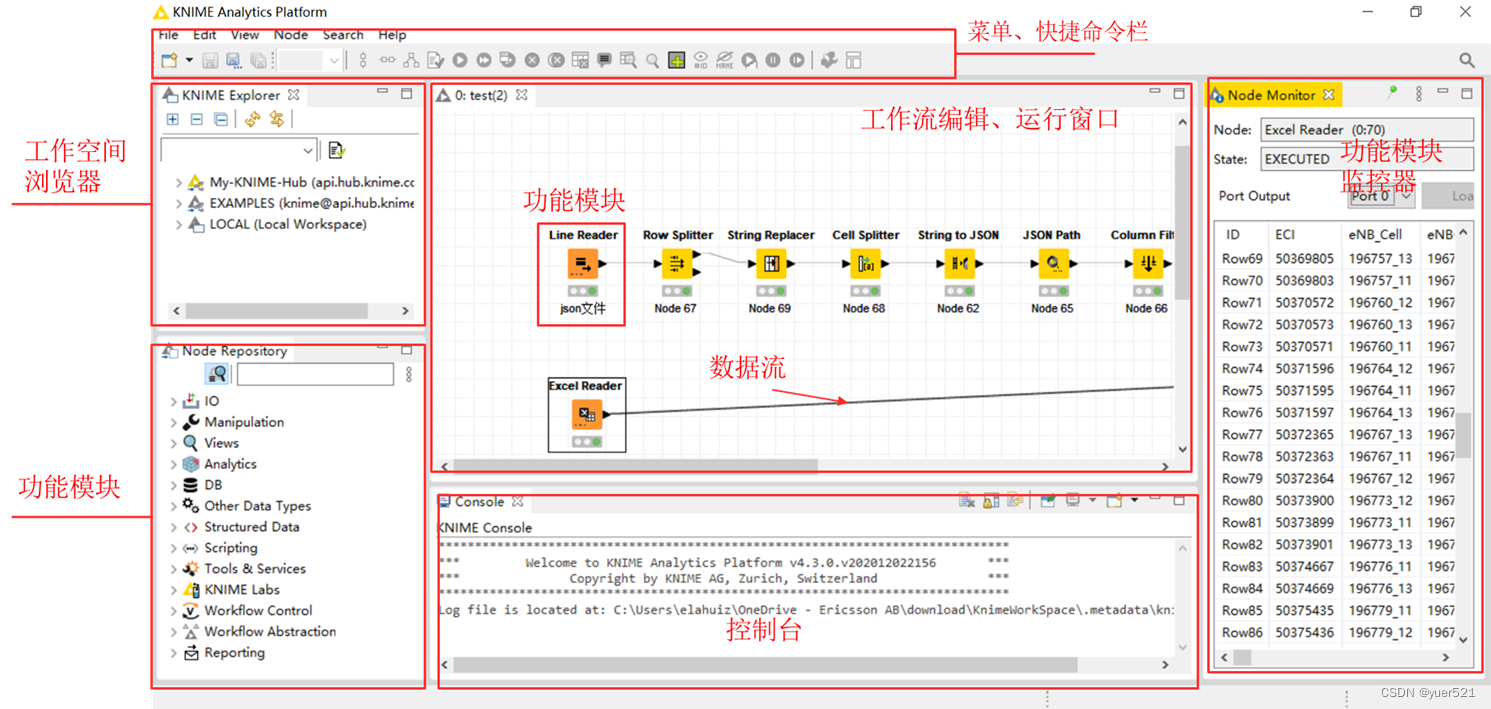The height and width of the screenshot is (709, 1491).
Task: Toggle the hide node IDs eye icon
Action: click(701, 60)
